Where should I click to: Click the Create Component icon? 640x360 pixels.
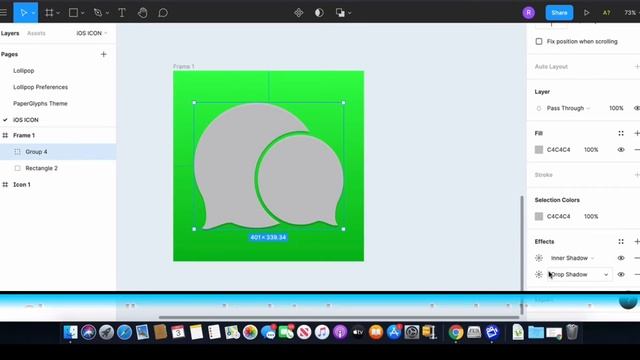click(x=299, y=13)
